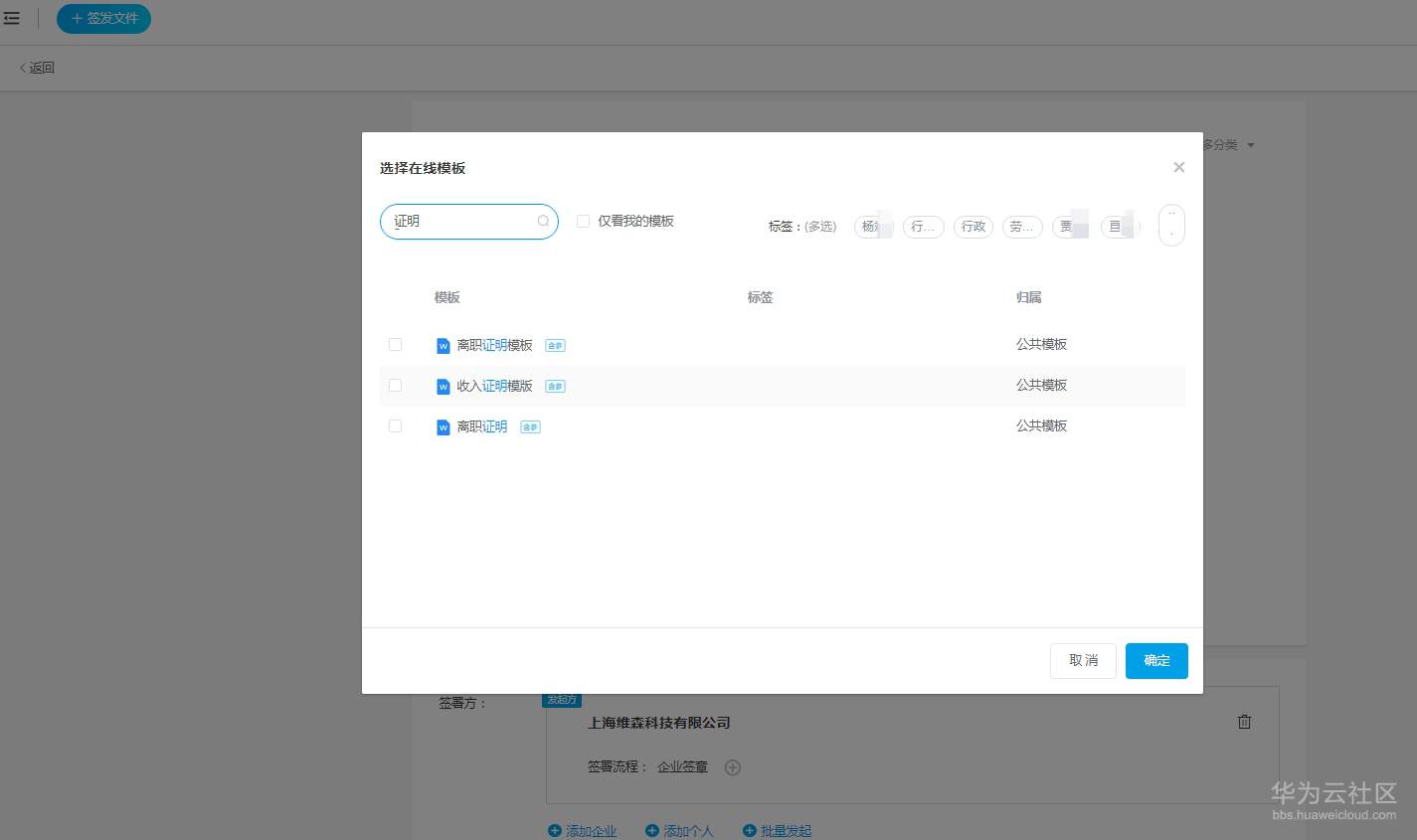Viewport: 1417px width, 840px height.
Task: Tick the checkbox for 收入证明模版
Action: [395, 386]
